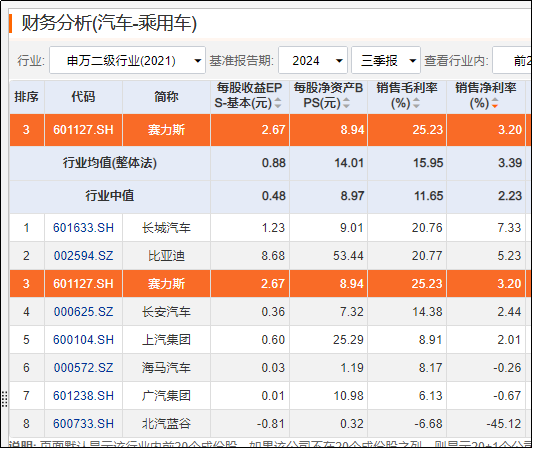This screenshot has height=449, width=533.
Task: Select top highlighted 赛力斯 name above 行业均值
Action: pos(166,130)
